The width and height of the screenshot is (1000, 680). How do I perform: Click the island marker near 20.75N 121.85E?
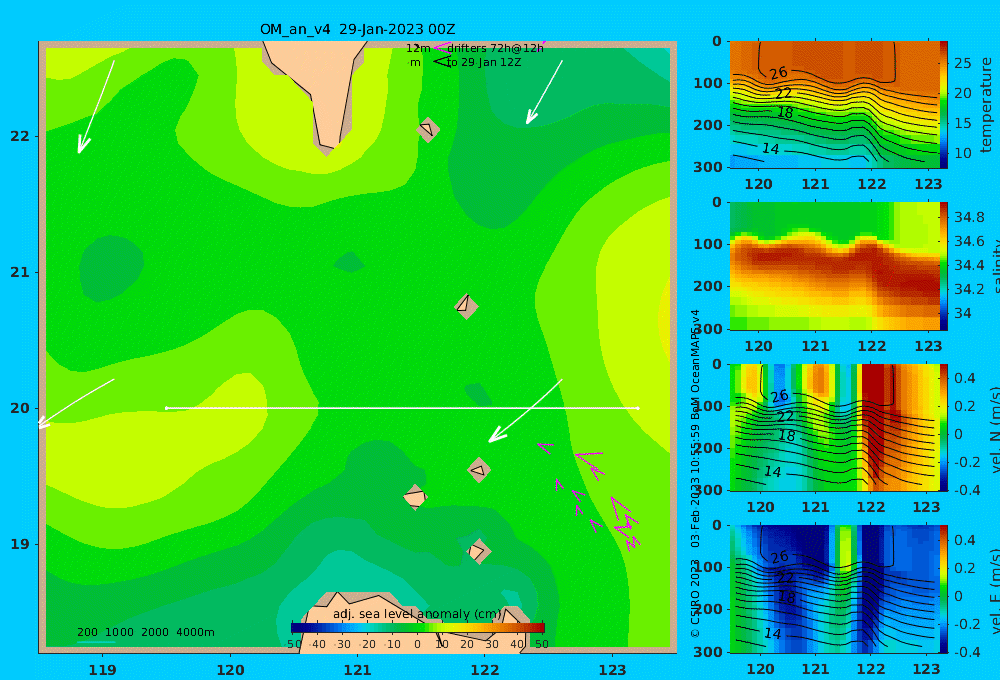(466, 306)
